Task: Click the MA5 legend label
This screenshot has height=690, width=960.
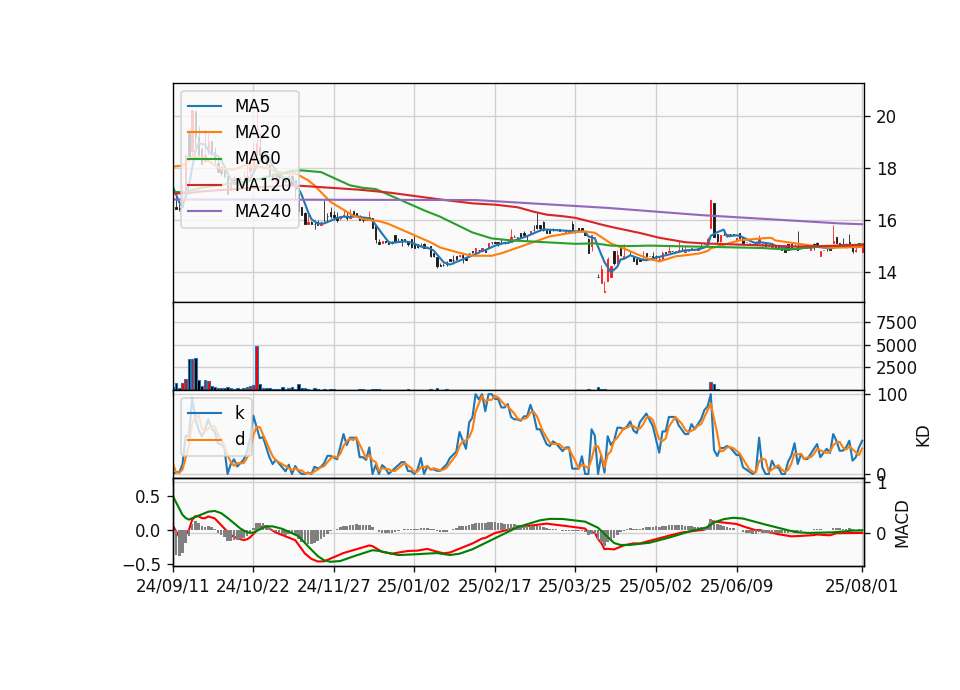Action: click(252, 106)
